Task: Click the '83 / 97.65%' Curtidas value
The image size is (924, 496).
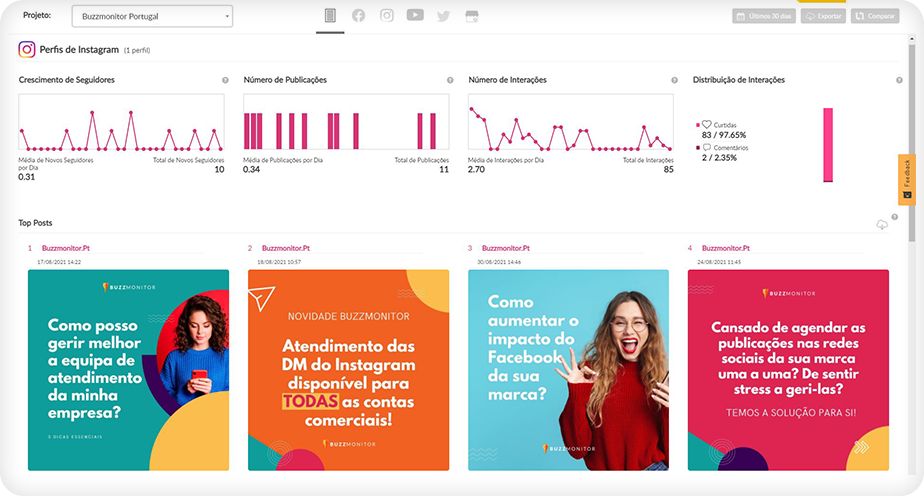Action: 724,135
